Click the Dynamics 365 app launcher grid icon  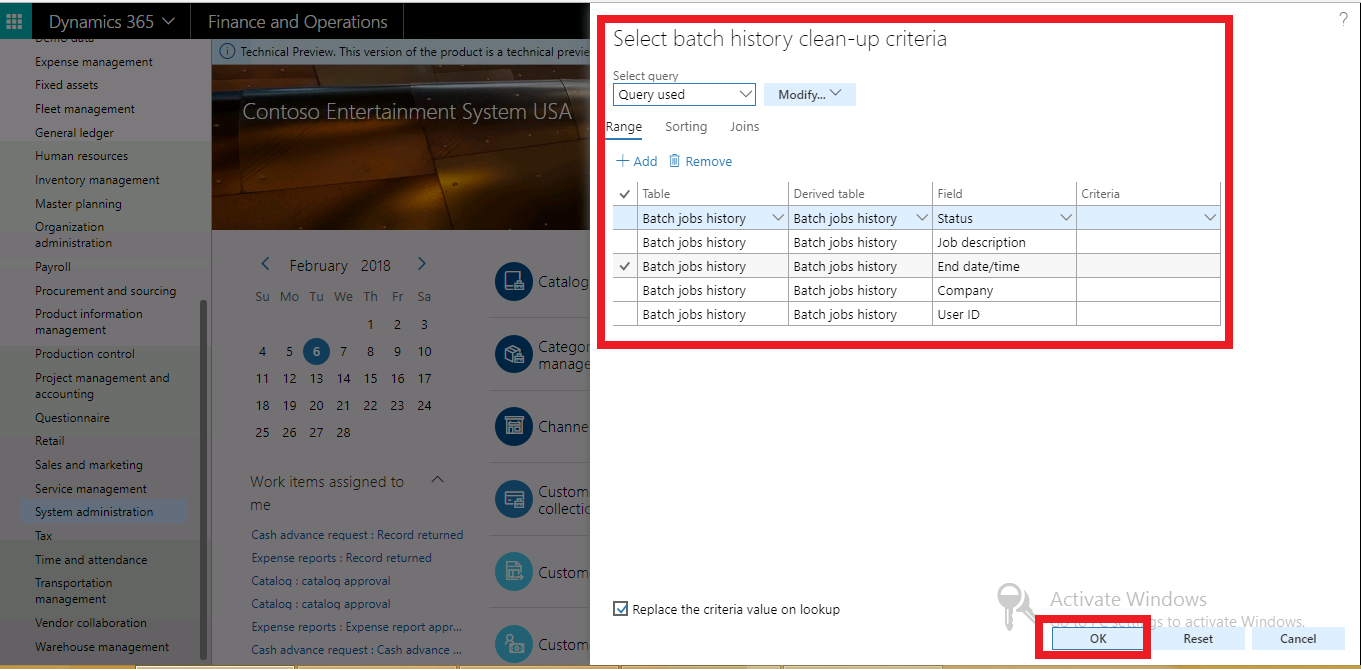13,20
